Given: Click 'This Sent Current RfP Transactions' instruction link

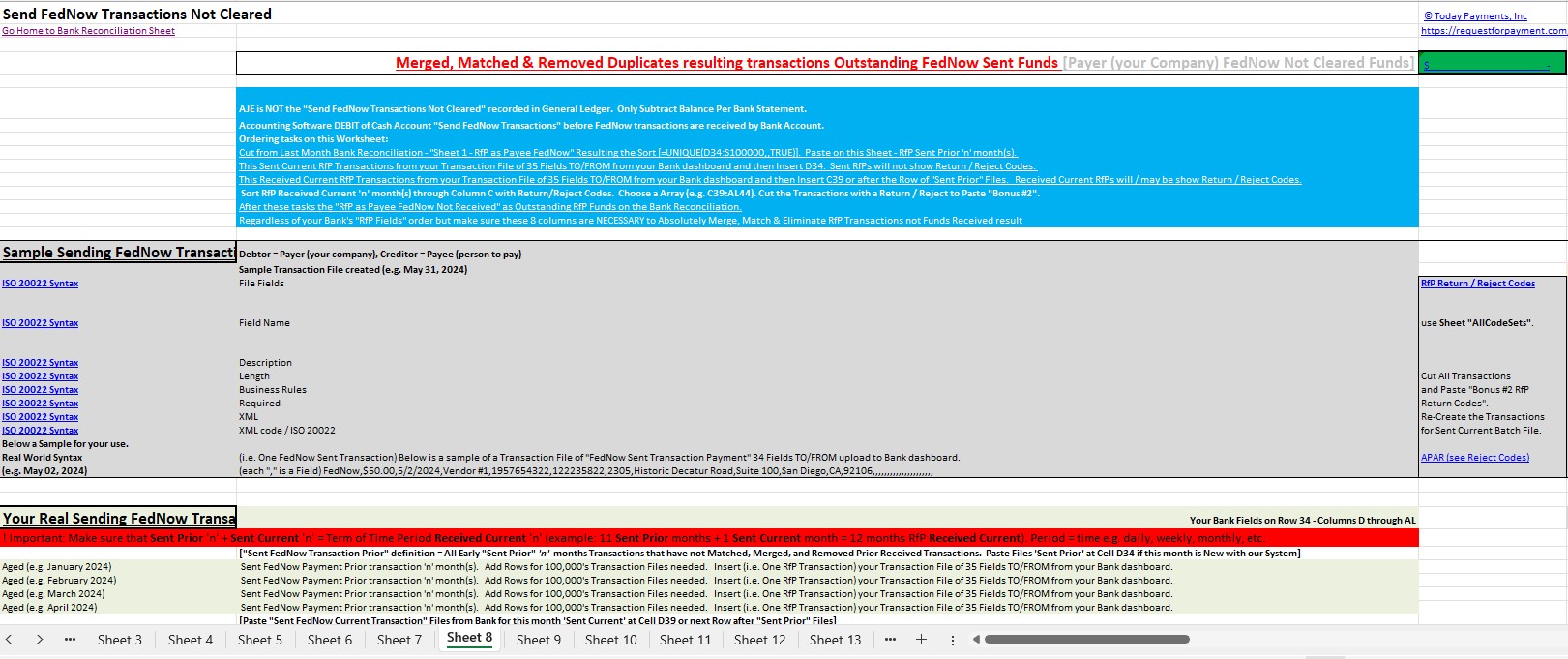Looking at the screenshot, I should [637, 166].
